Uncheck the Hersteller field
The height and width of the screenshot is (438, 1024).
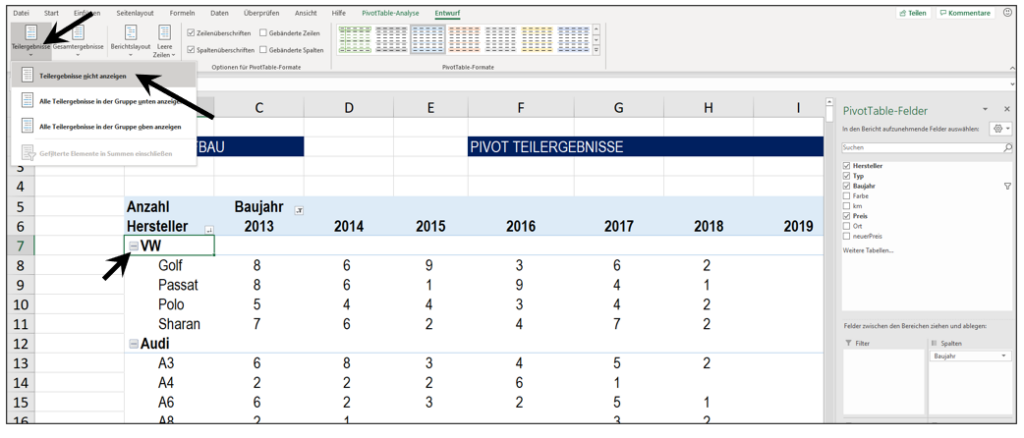847,166
